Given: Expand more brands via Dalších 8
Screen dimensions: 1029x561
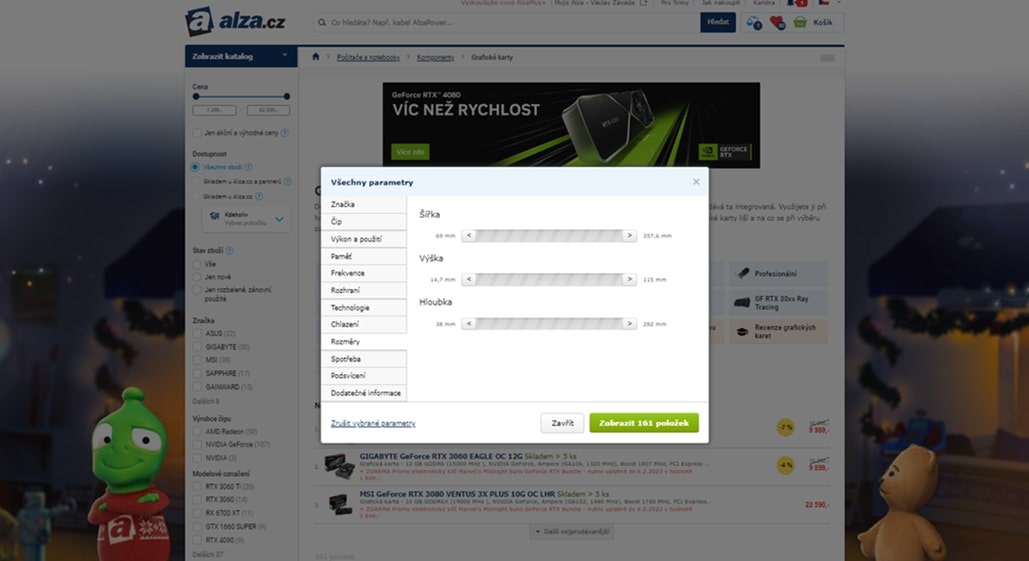Looking at the screenshot, I should pos(205,401).
